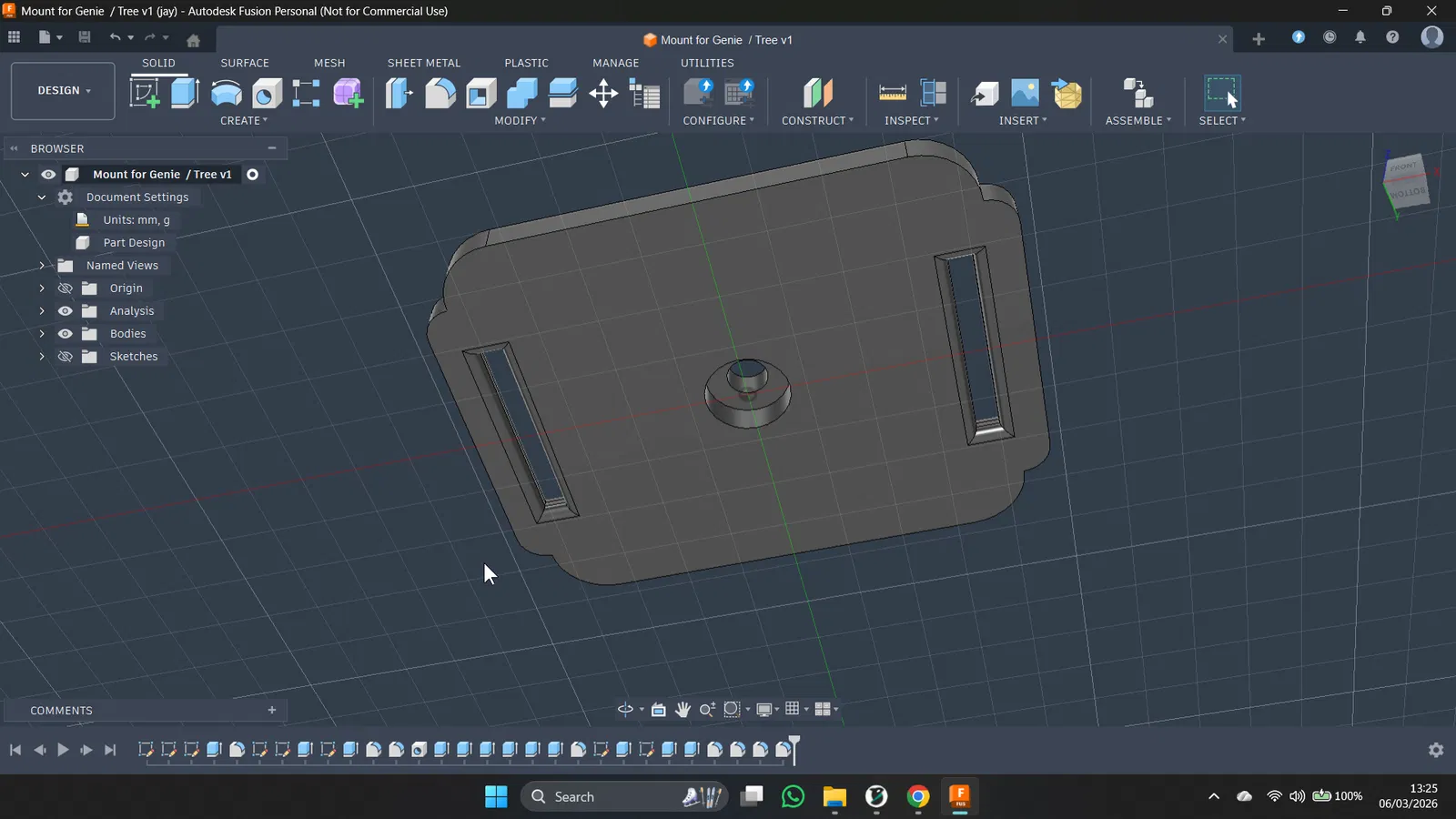Open WhatsApp from the taskbar
1456x819 pixels.
tap(793, 797)
